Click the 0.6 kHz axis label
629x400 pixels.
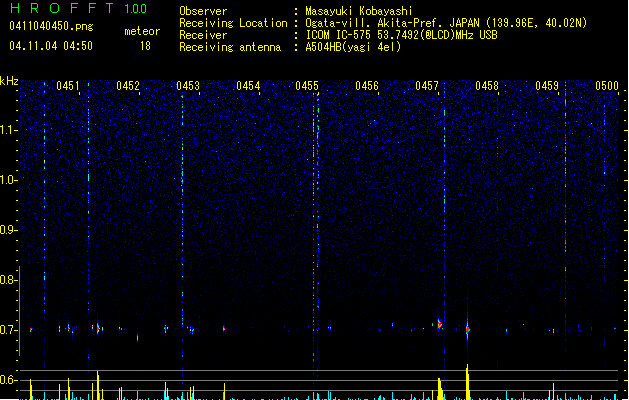point(8,380)
